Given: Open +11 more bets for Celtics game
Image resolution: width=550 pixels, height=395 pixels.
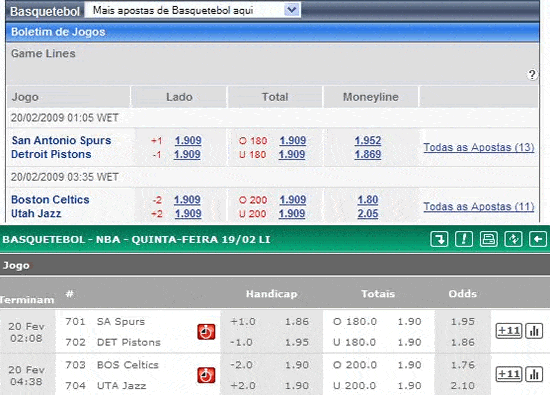Looking at the screenshot, I should (509, 374).
